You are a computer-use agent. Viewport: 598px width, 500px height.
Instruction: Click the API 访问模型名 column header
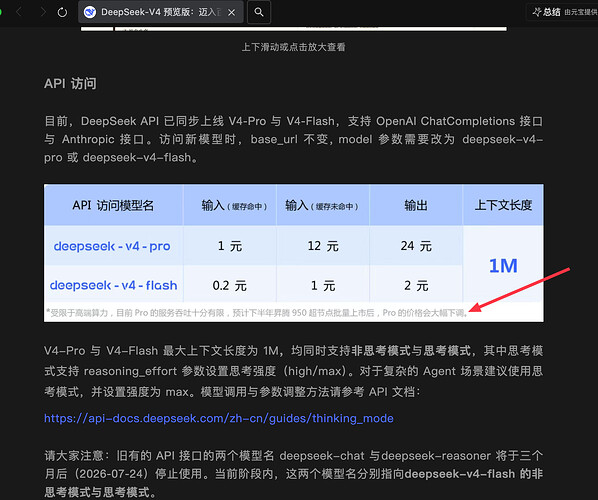coord(113,205)
